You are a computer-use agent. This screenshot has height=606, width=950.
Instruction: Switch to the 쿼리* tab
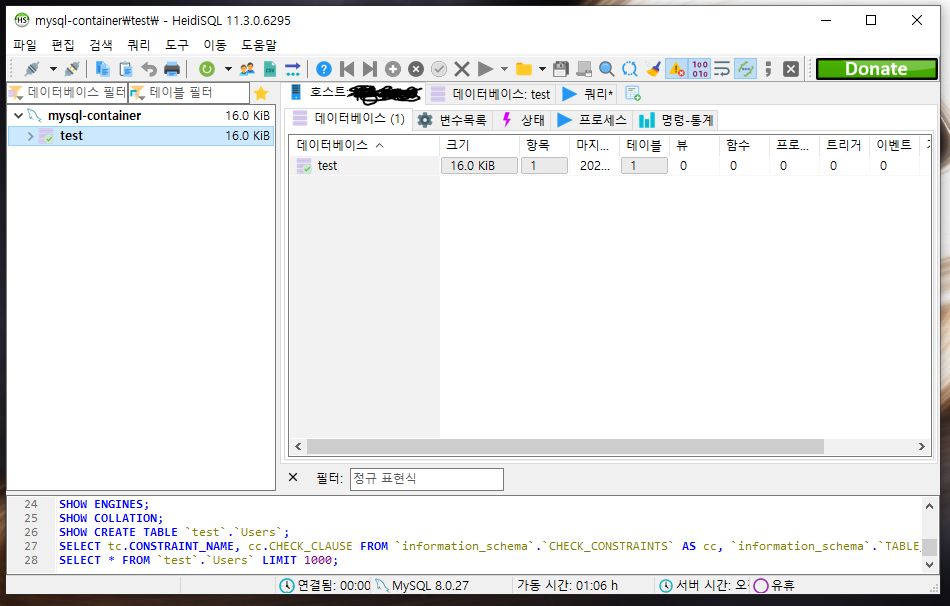coord(588,94)
